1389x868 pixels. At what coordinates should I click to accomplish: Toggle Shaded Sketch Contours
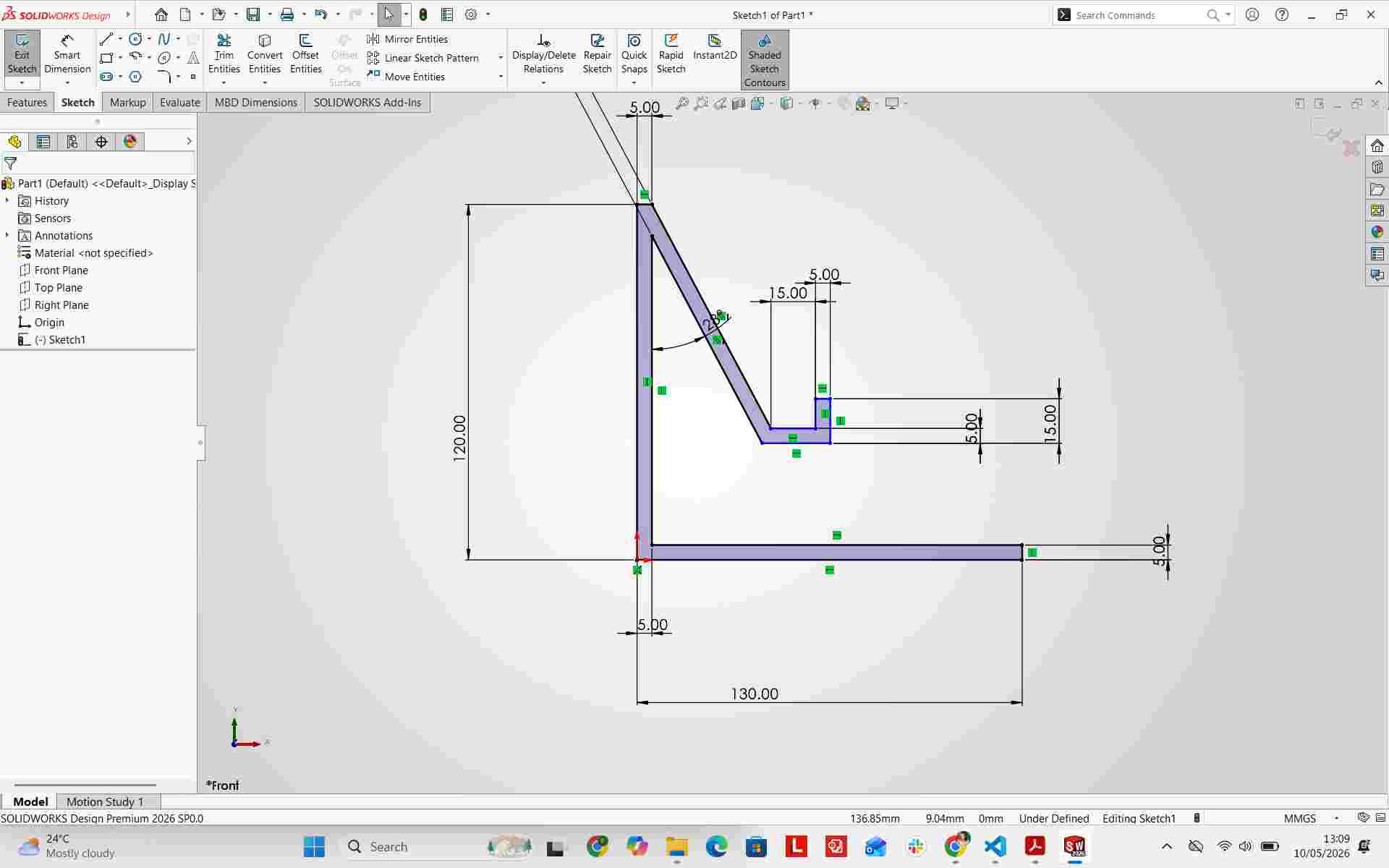(765, 61)
